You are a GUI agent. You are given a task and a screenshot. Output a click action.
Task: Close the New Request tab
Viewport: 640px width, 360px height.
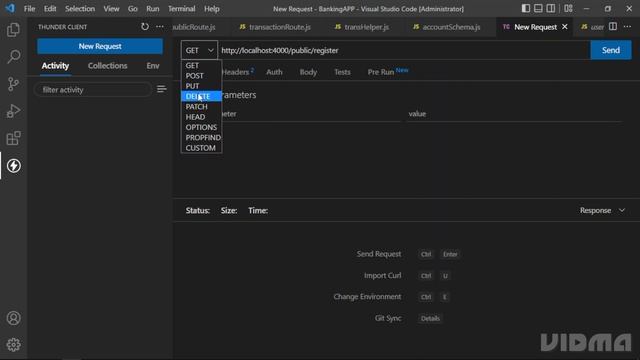pos(565,27)
